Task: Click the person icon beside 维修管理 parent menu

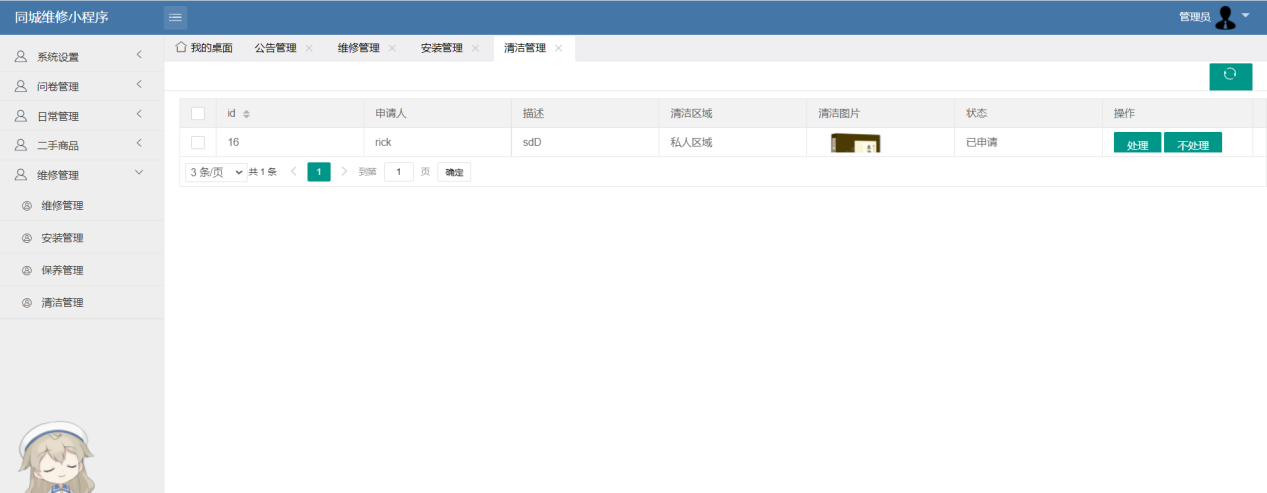Action: (x=21, y=175)
